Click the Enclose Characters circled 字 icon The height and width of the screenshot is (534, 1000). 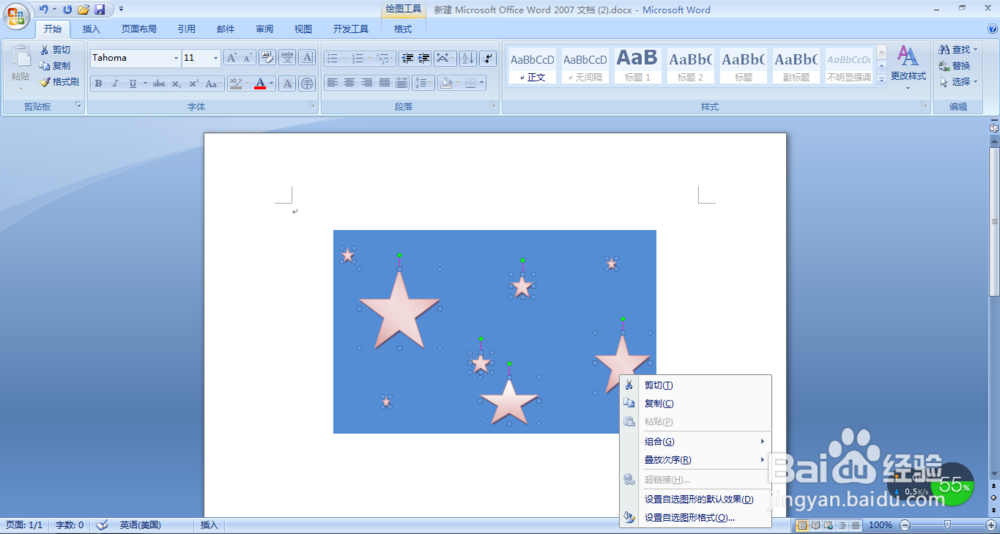coord(307,84)
